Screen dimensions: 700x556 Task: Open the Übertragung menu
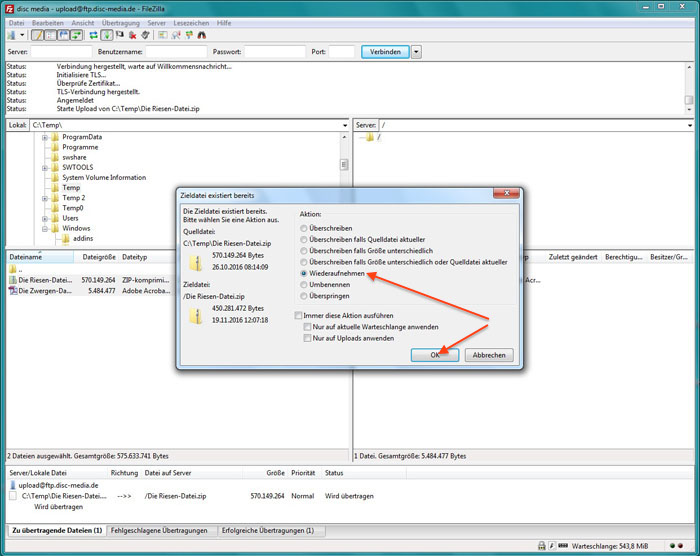coord(121,23)
